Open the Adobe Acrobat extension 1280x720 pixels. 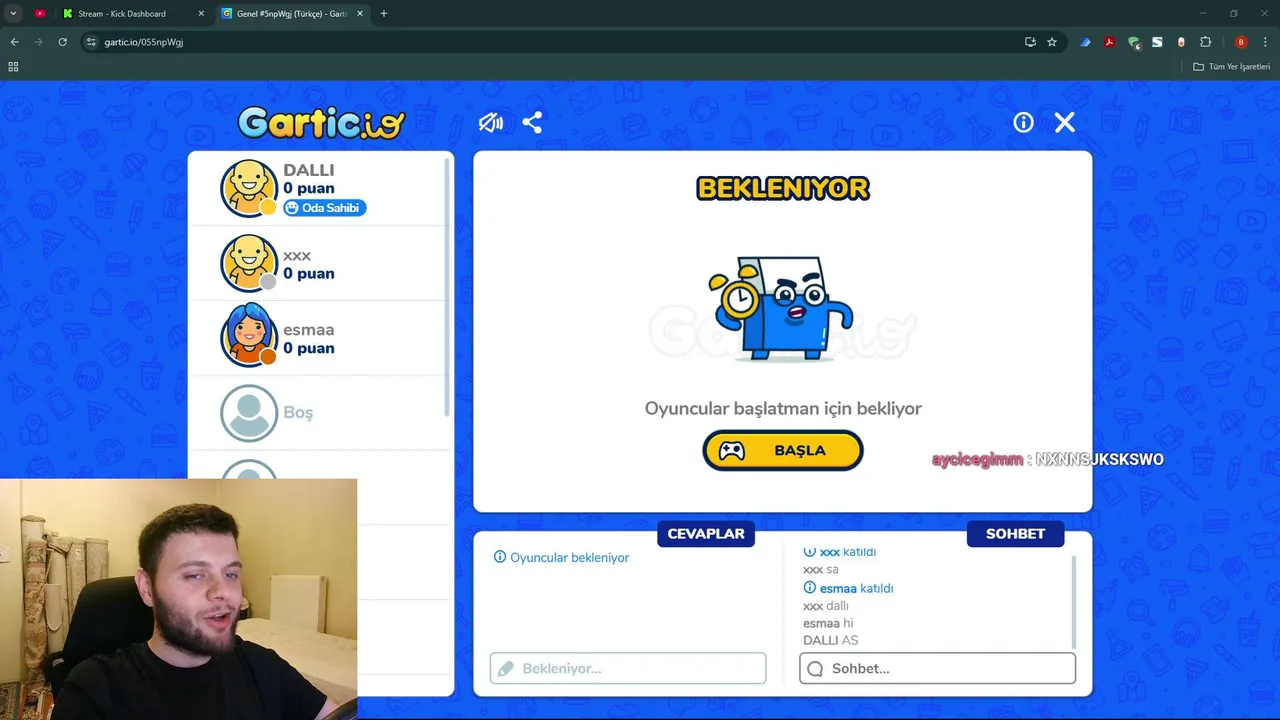point(1109,42)
